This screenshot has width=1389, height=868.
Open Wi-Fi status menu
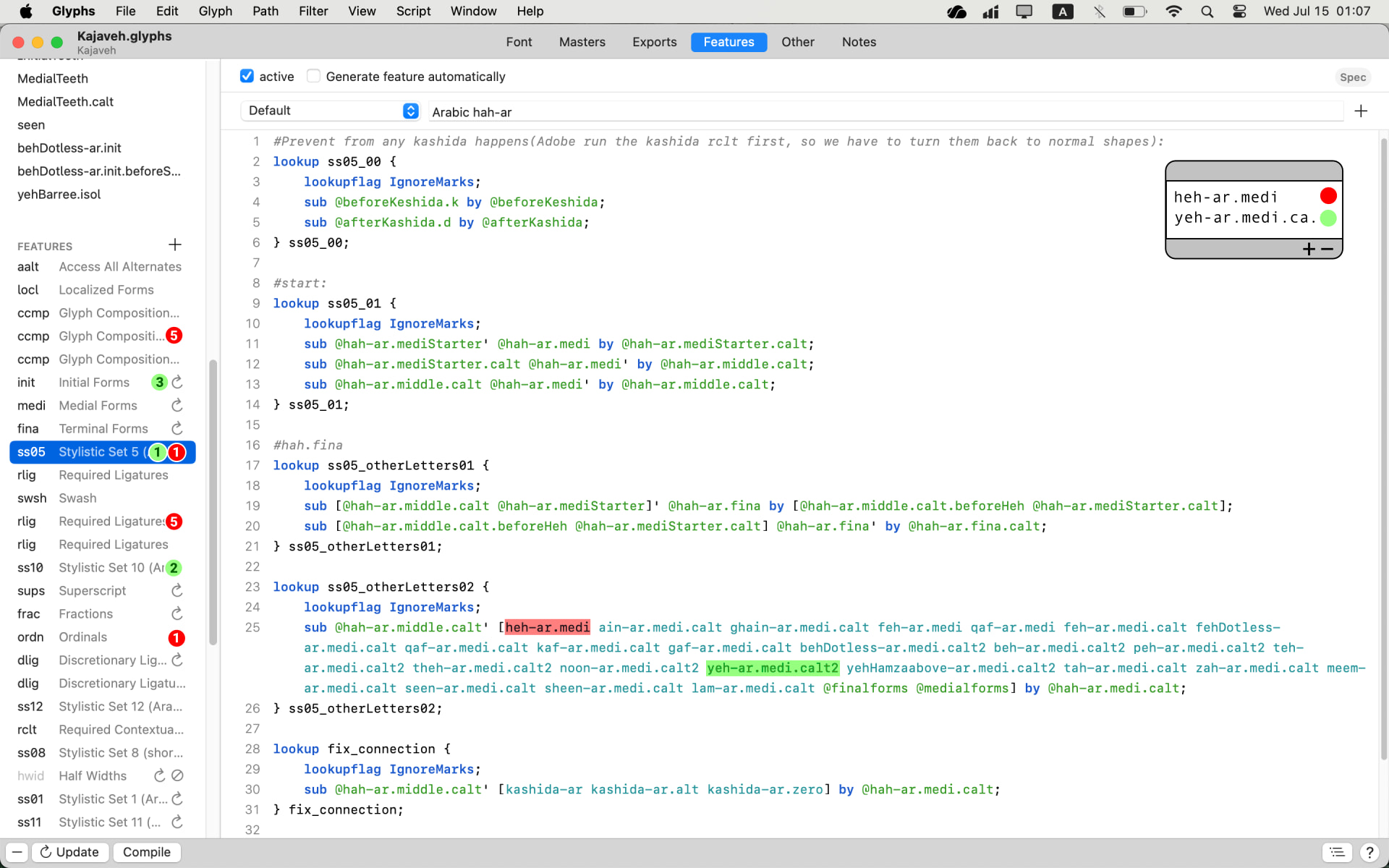click(x=1173, y=12)
